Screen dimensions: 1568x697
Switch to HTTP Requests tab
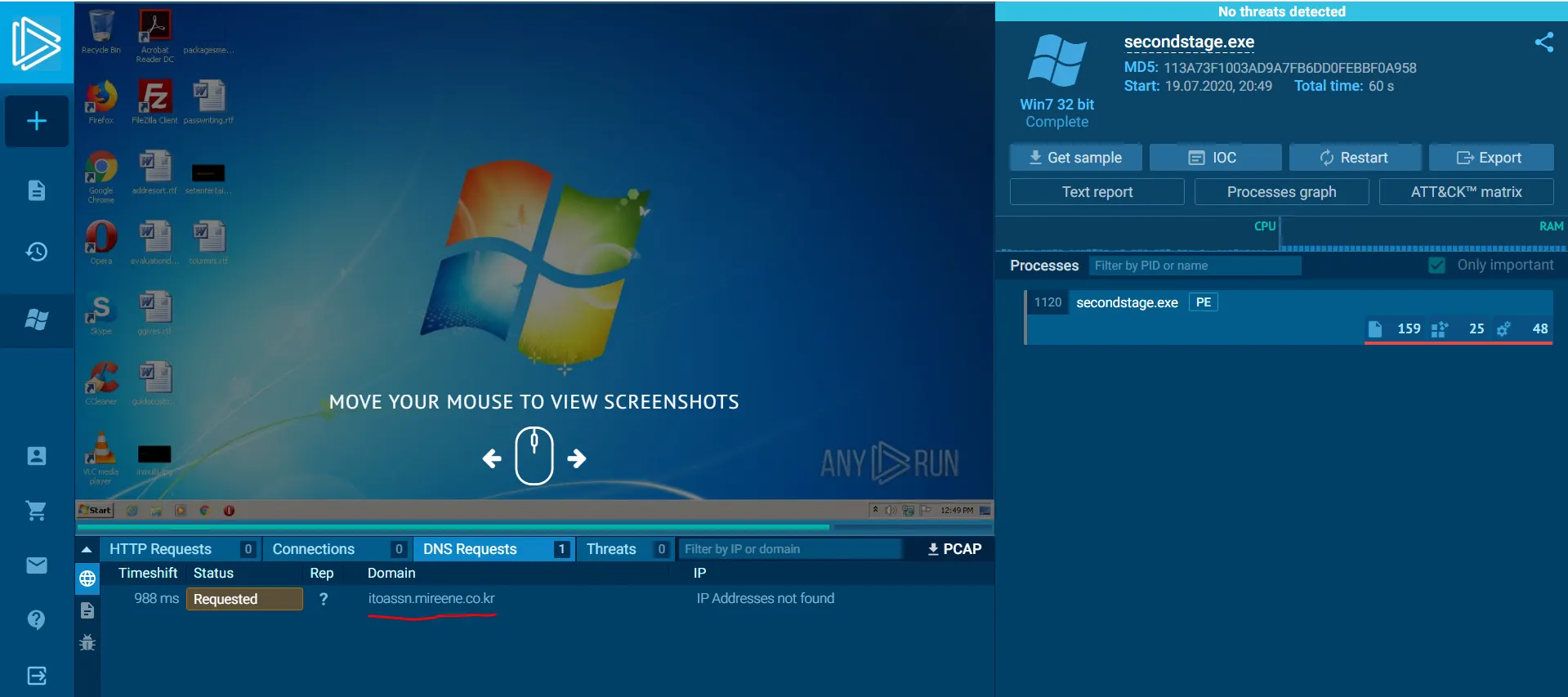pyautogui.click(x=181, y=549)
